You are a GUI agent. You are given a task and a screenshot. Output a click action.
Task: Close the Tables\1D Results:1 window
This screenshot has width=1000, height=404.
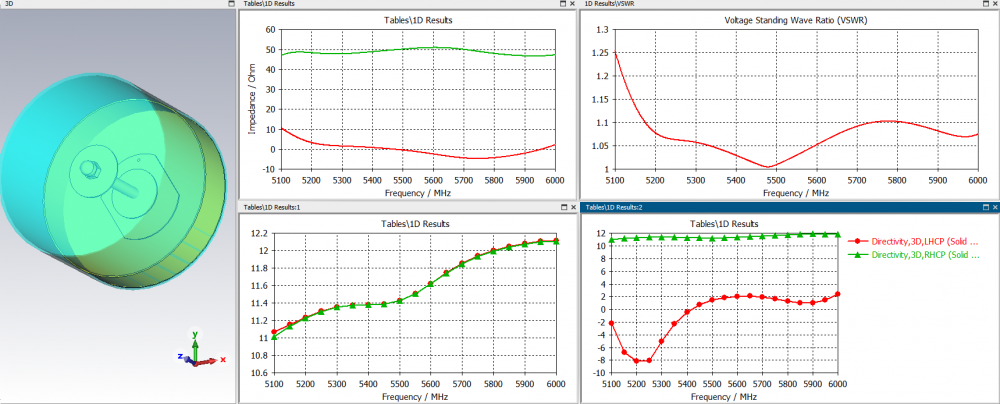coord(573,207)
